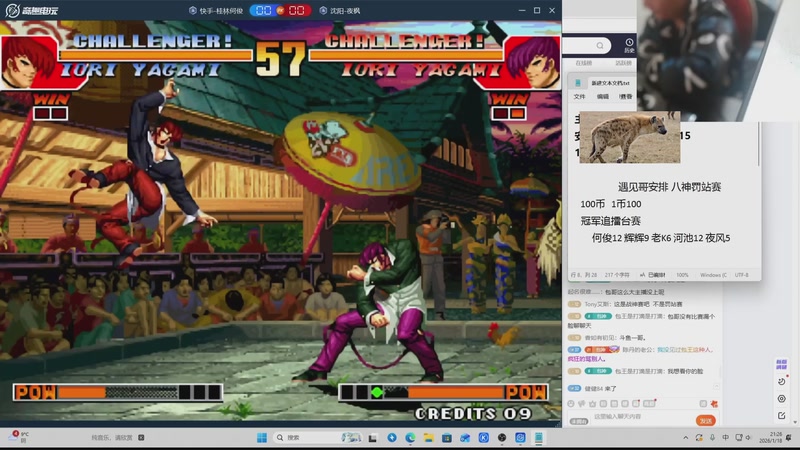Viewport: 800px width, 450px height.
Task: Open Microsoft Edge from the taskbar
Action: 410,438
